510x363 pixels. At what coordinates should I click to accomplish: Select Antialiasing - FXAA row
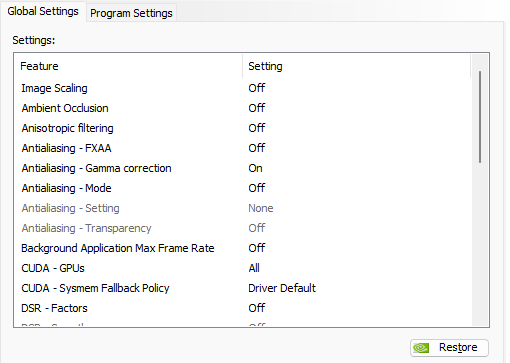pyautogui.click(x=243, y=148)
